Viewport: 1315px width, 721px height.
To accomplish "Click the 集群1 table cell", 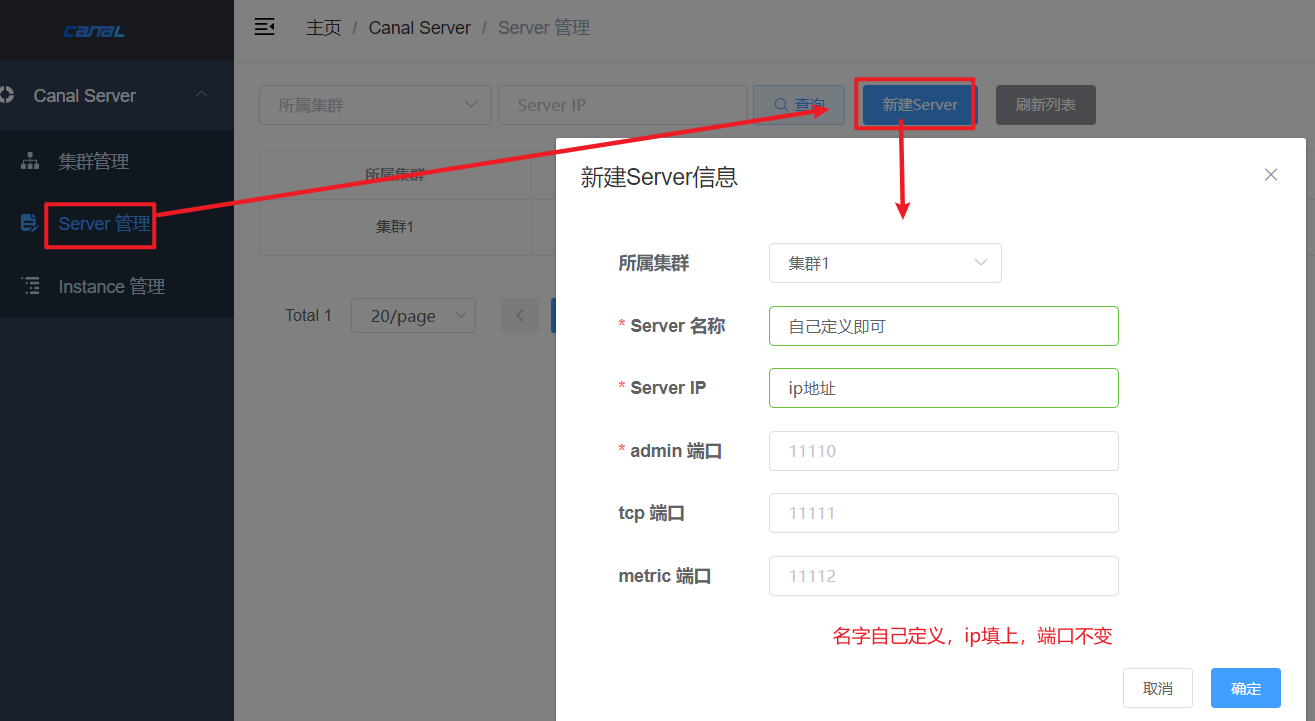I will tap(395, 227).
